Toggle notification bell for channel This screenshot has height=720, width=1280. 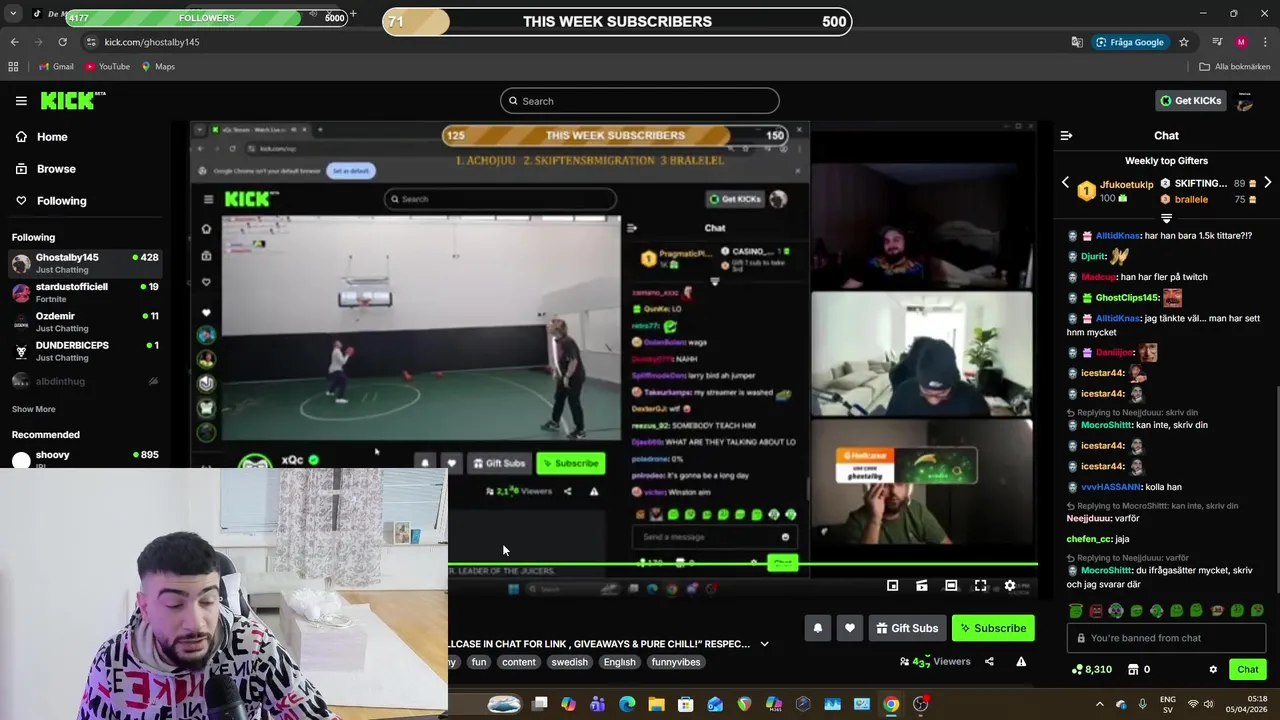pos(817,628)
